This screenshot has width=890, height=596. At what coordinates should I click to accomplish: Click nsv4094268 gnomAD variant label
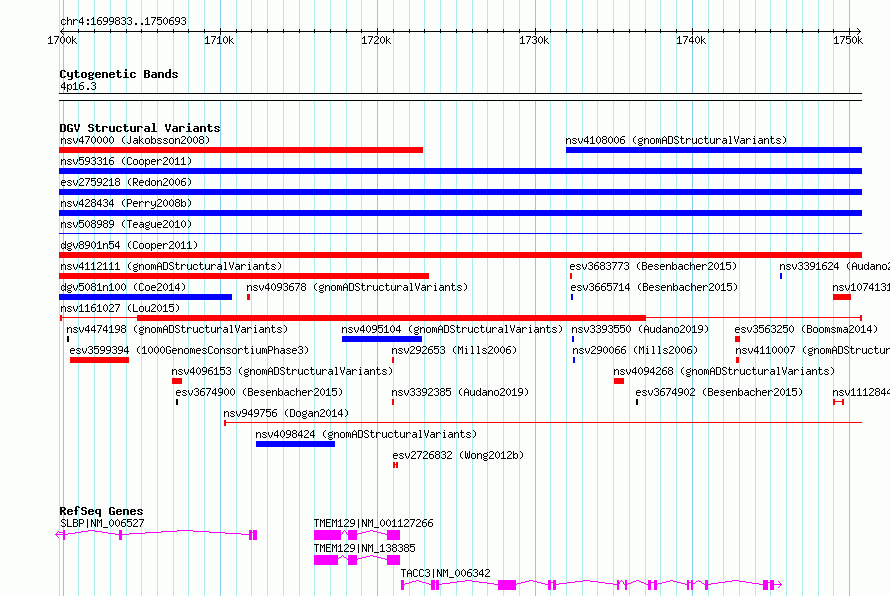click(x=724, y=371)
